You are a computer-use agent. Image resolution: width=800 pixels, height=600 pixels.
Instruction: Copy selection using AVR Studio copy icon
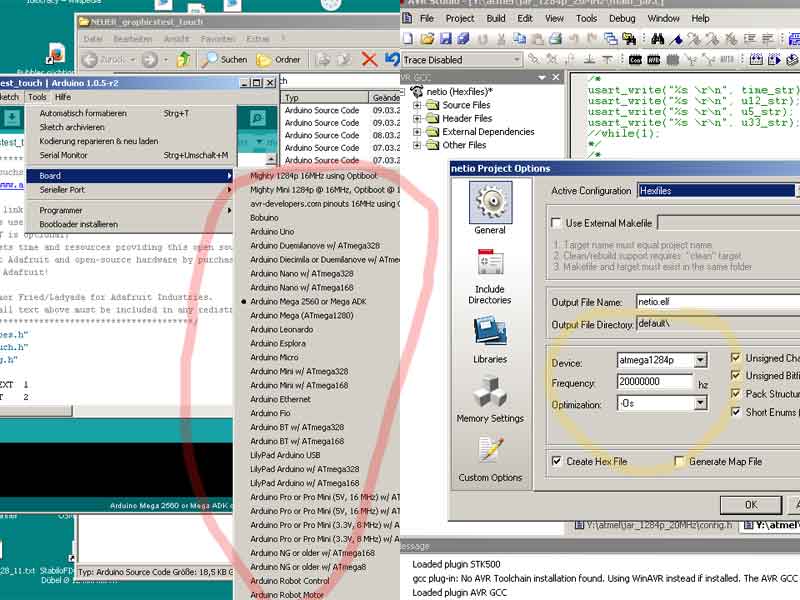coord(519,38)
